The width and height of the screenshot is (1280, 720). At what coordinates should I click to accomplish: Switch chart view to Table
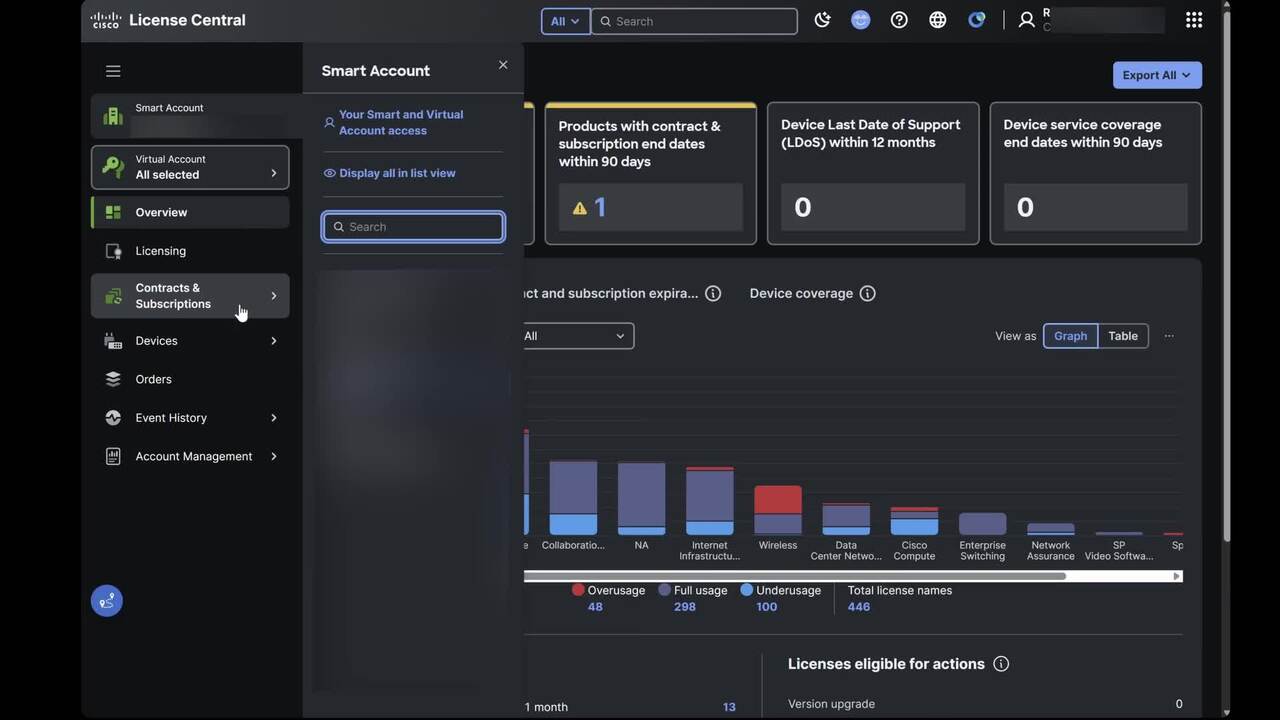point(1122,336)
